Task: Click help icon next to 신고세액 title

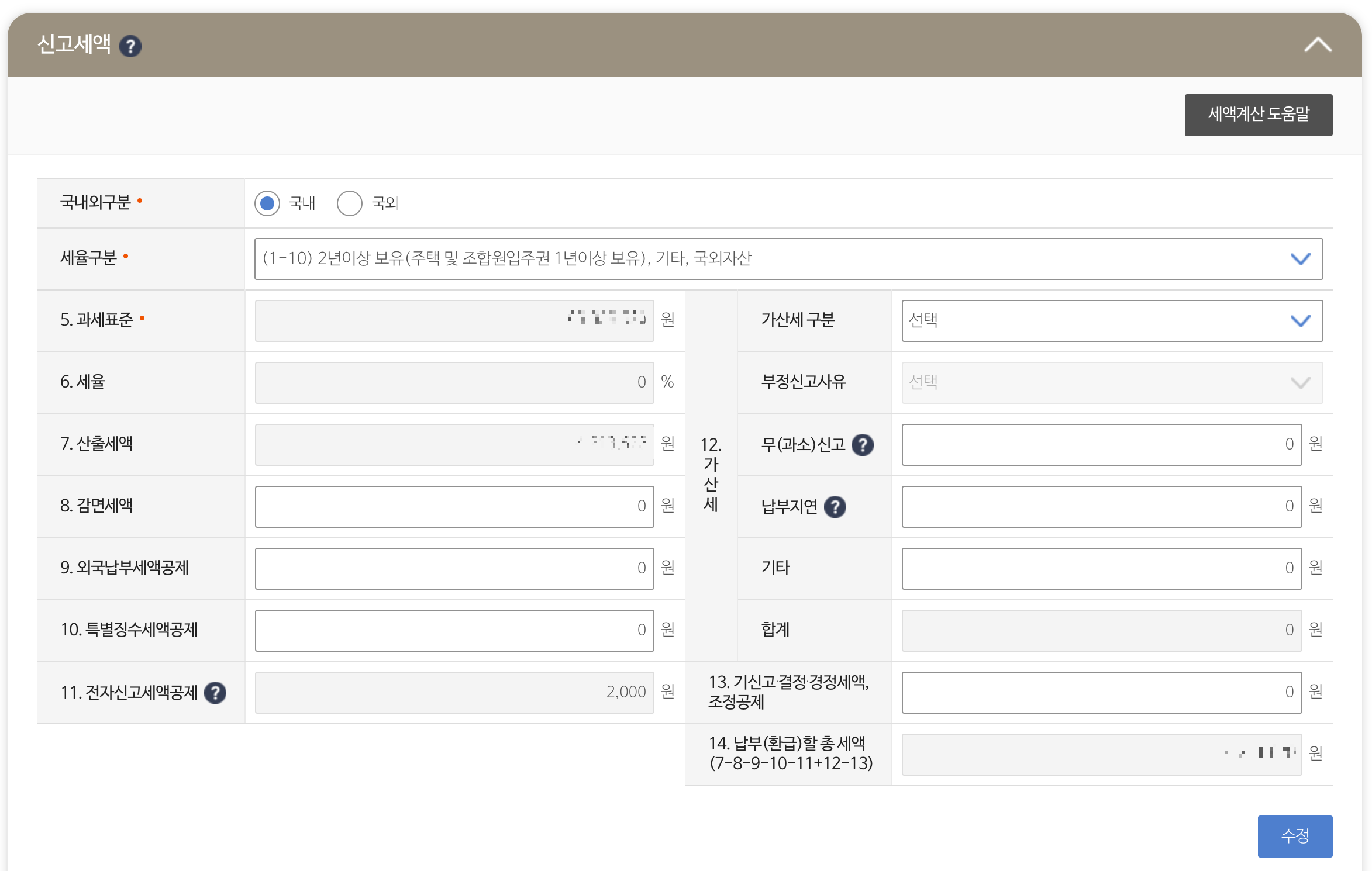Action: point(130,46)
